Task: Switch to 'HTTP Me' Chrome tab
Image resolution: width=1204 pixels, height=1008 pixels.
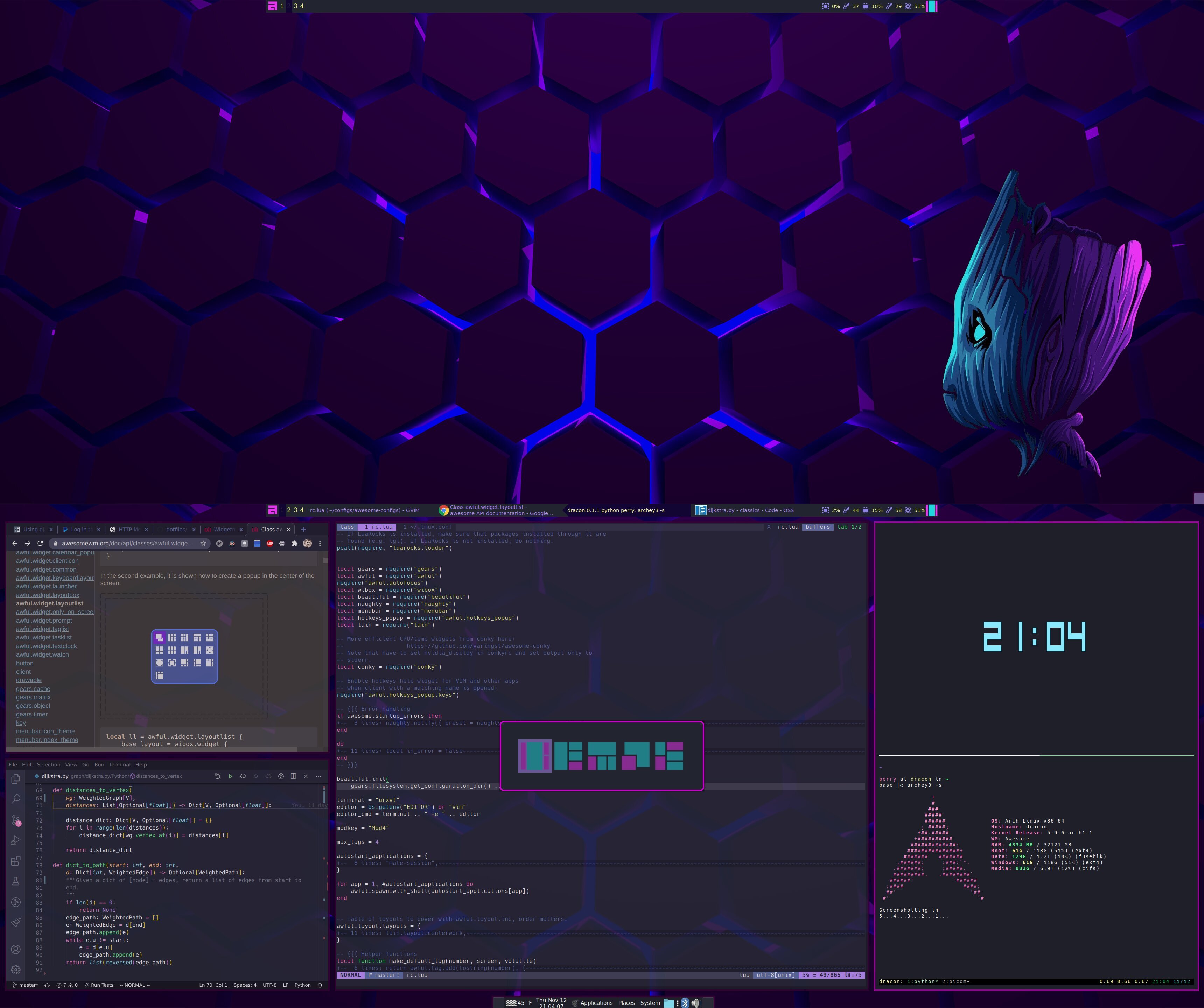Action: (x=129, y=529)
